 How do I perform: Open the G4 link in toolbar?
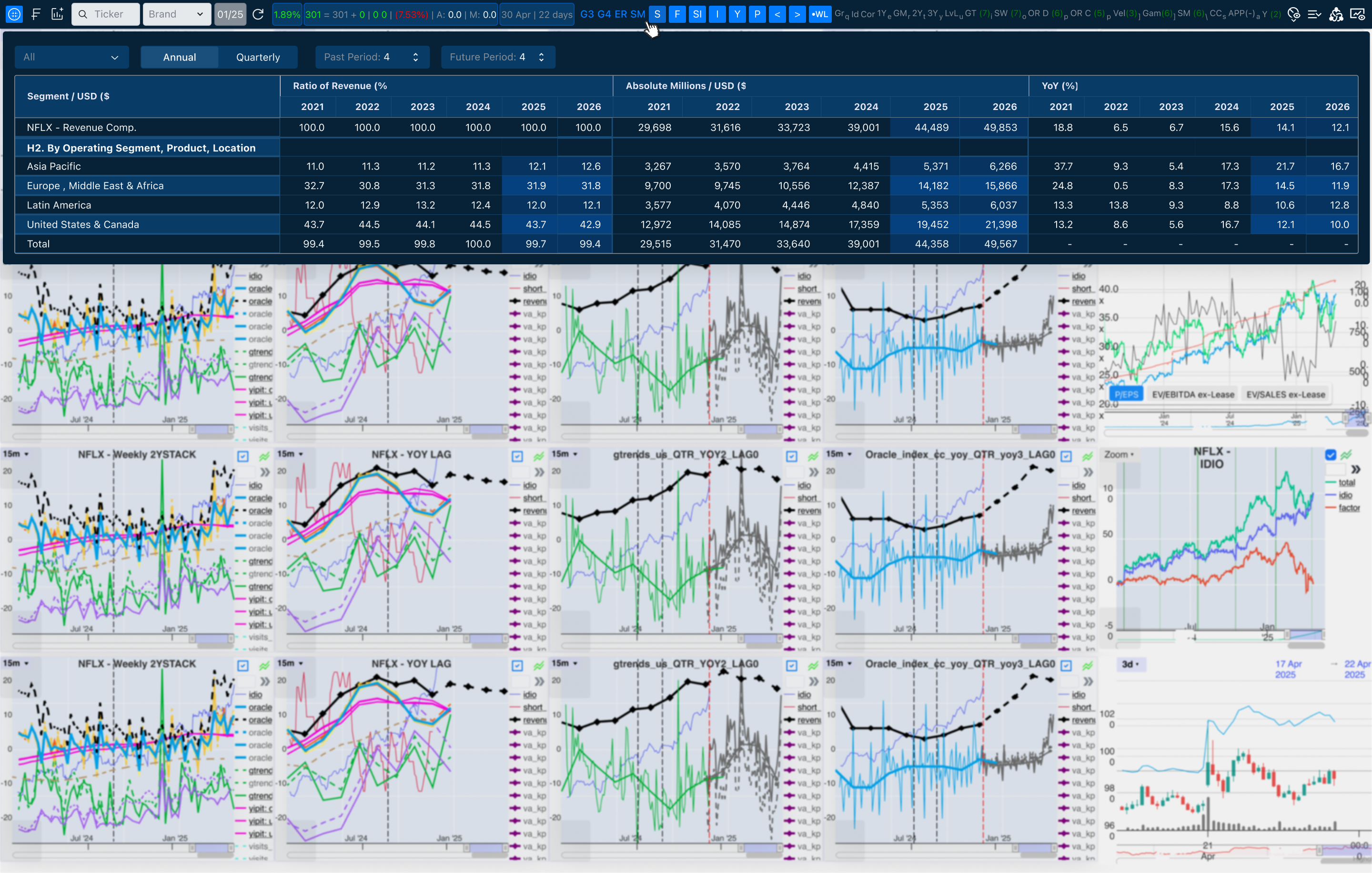click(x=604, y=14)
